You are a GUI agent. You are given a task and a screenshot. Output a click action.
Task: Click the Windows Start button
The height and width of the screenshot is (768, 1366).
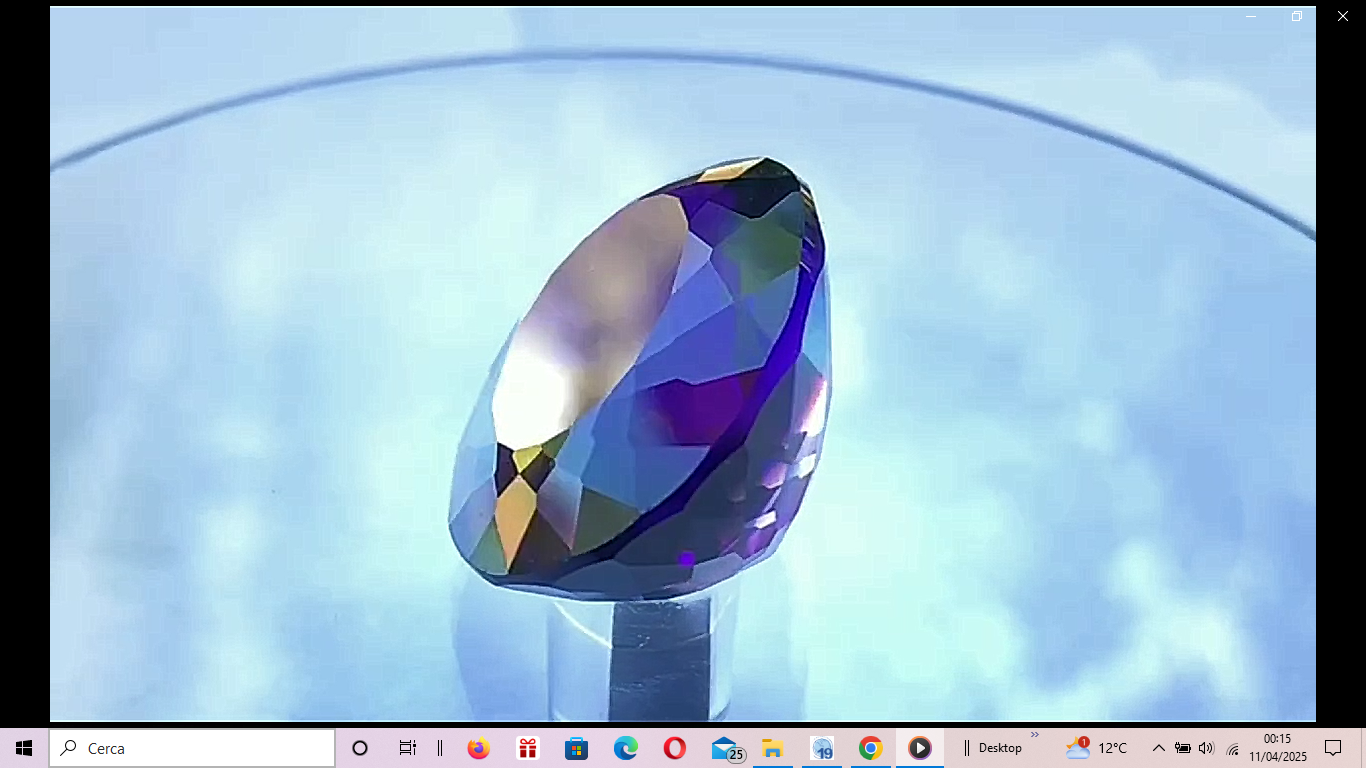[x=24, y=748]
